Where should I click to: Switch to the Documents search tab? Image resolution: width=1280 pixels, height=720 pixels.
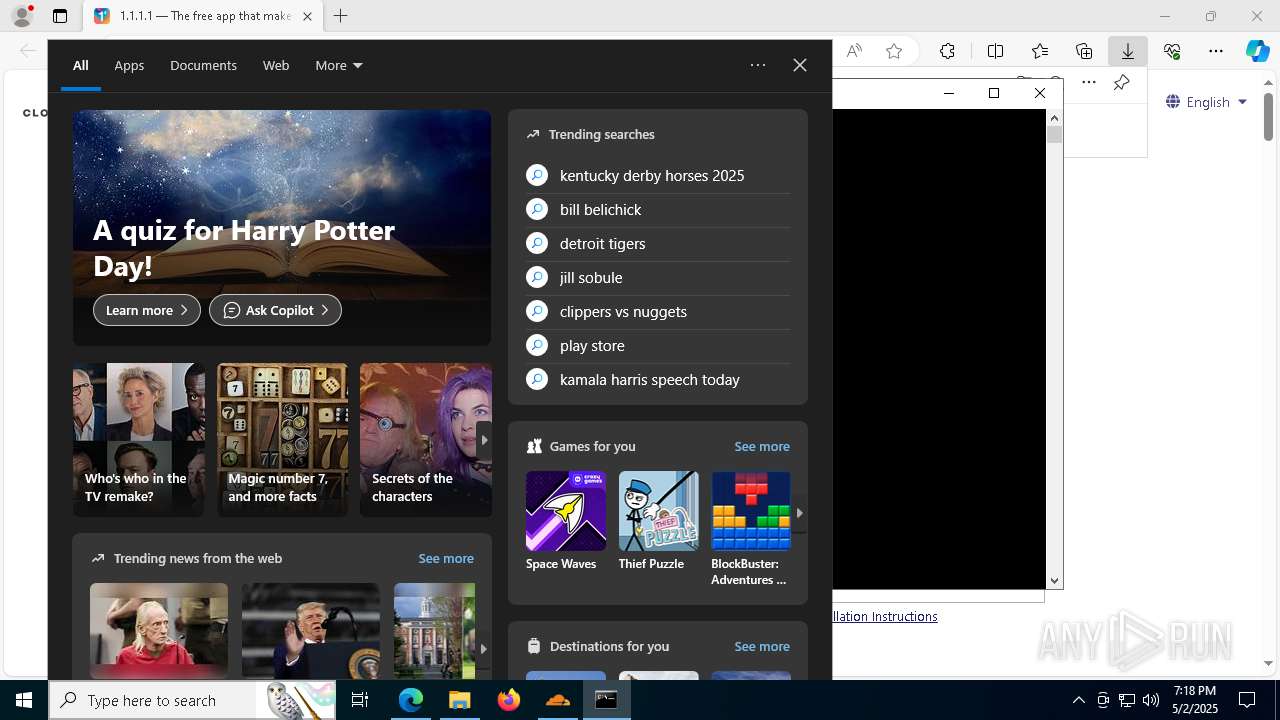203,65
